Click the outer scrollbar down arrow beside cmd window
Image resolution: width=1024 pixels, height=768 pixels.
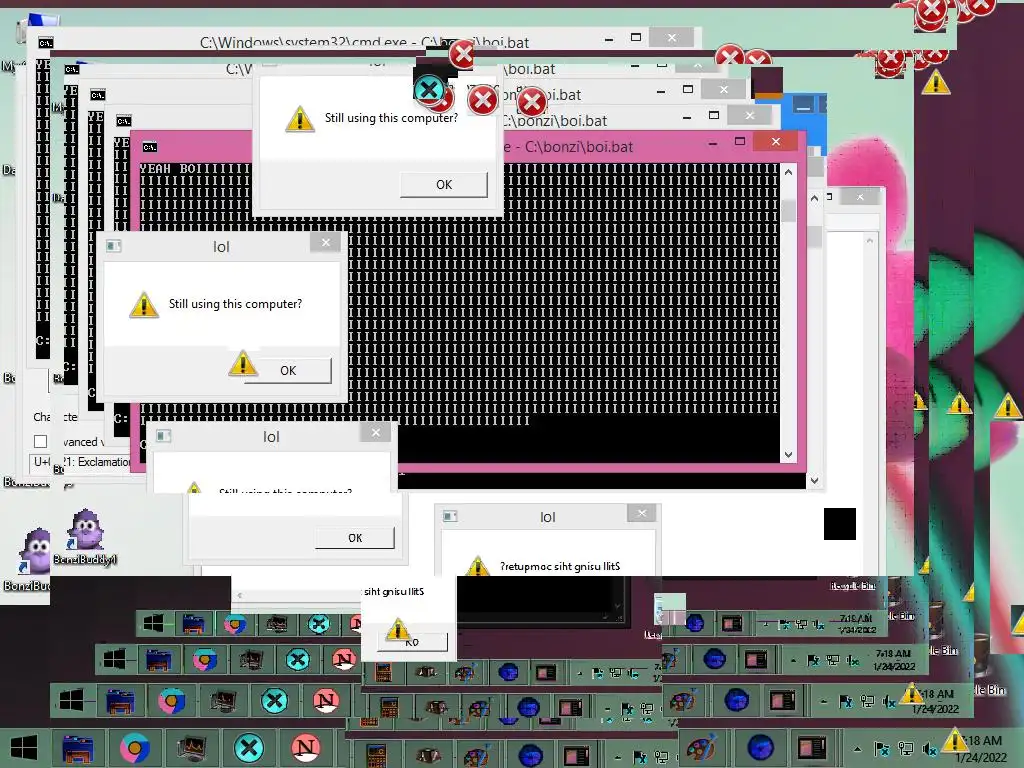click(814, 481)
